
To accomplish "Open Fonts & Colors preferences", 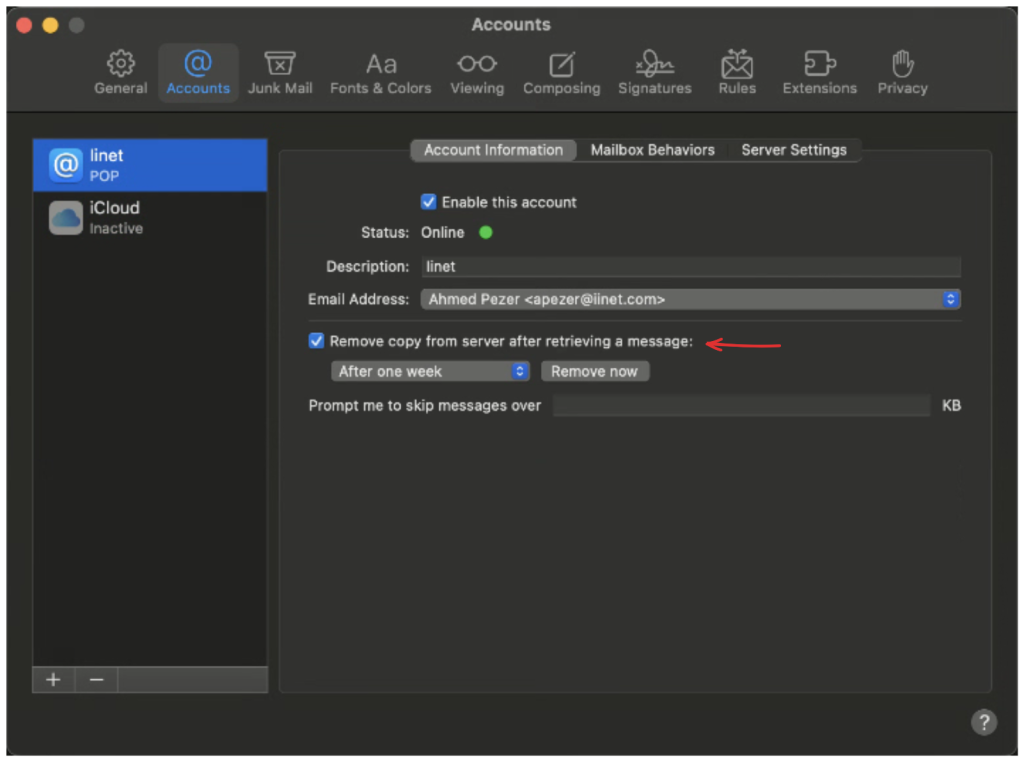I will click(380, 73).
